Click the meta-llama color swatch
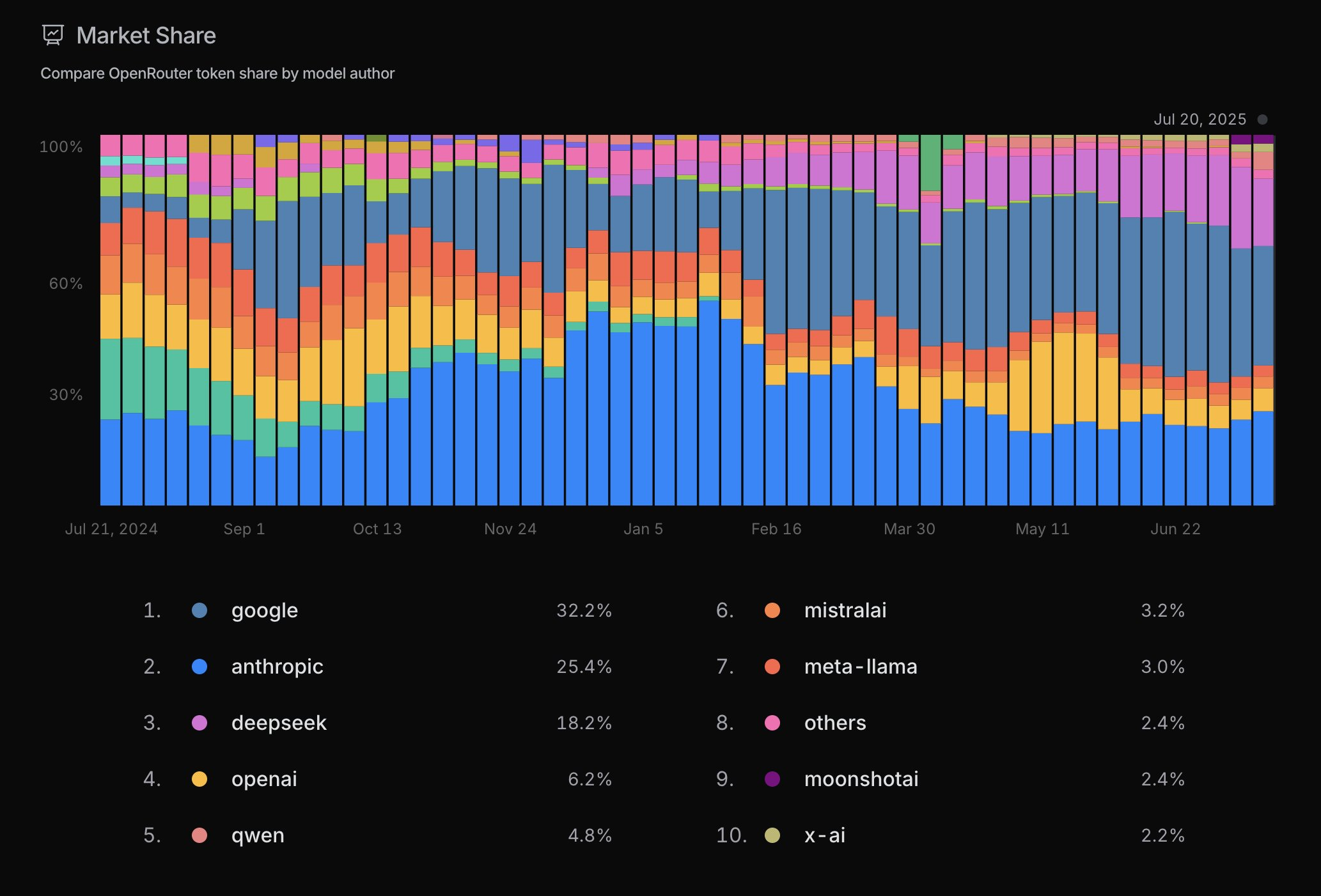The width and height of the screenshot is (1321, 896). tap(772, 667)
